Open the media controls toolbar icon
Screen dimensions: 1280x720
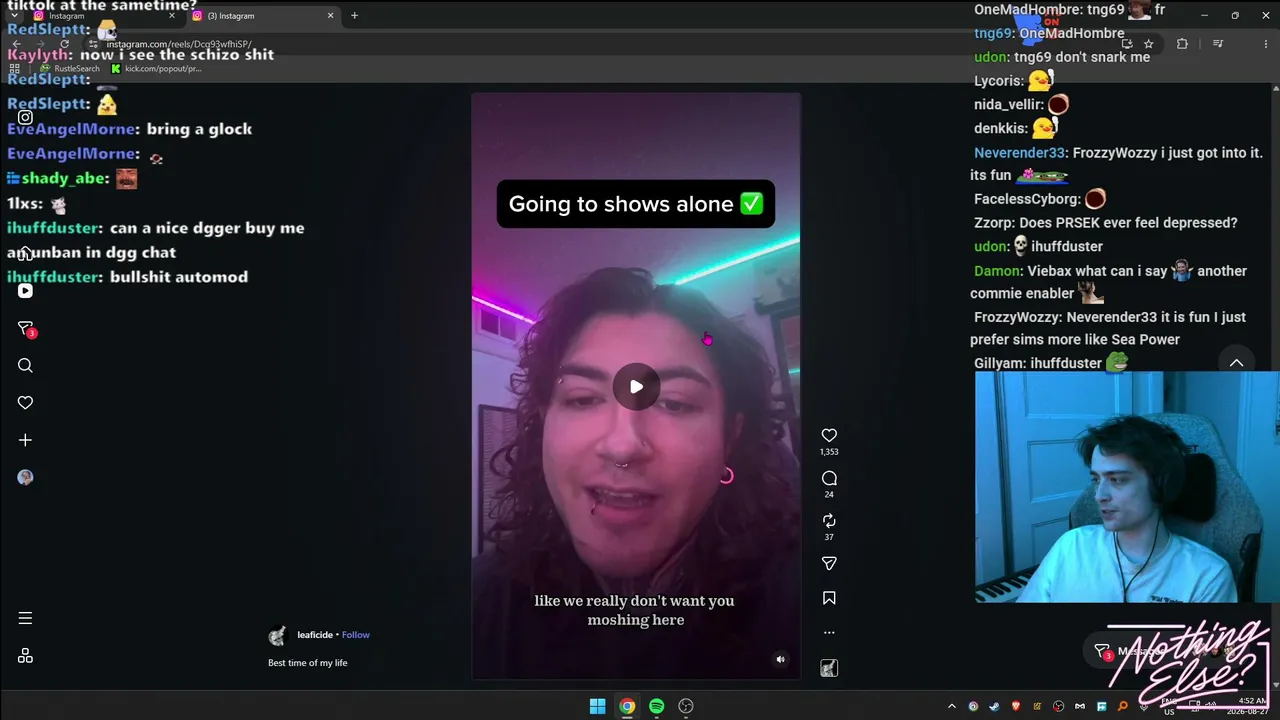coord(1217,44)
